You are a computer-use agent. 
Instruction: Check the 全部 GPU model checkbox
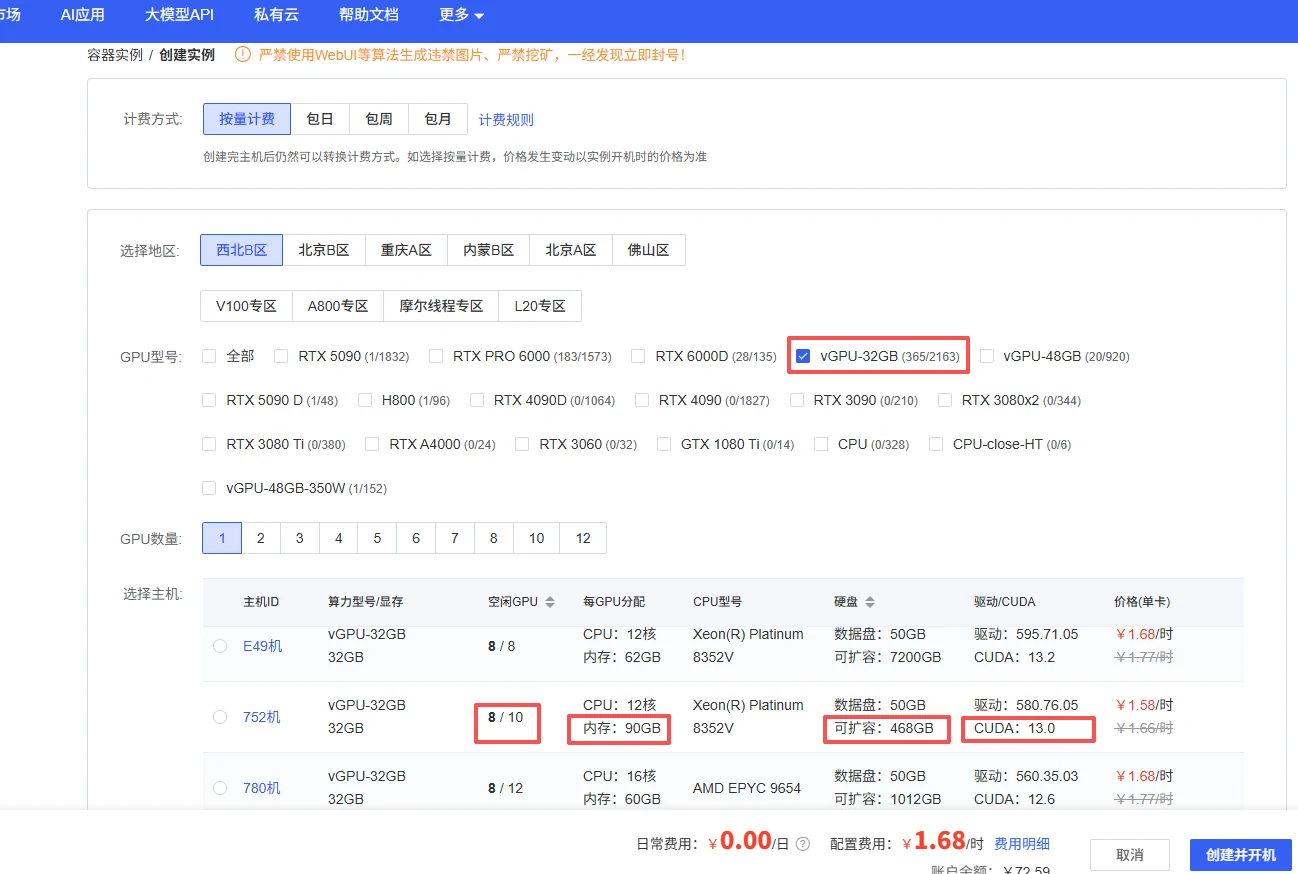[x=209, y=356]
